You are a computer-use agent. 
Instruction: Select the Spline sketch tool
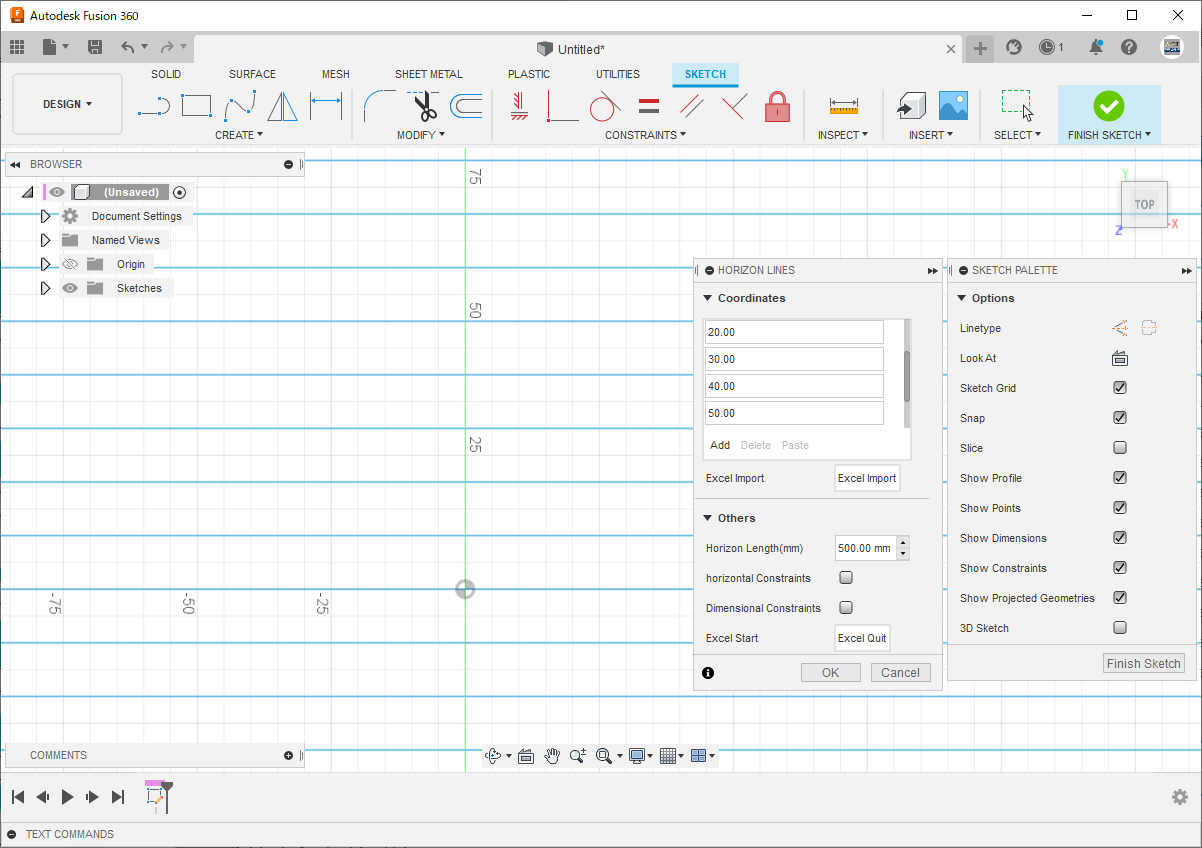tap(240, 105)
